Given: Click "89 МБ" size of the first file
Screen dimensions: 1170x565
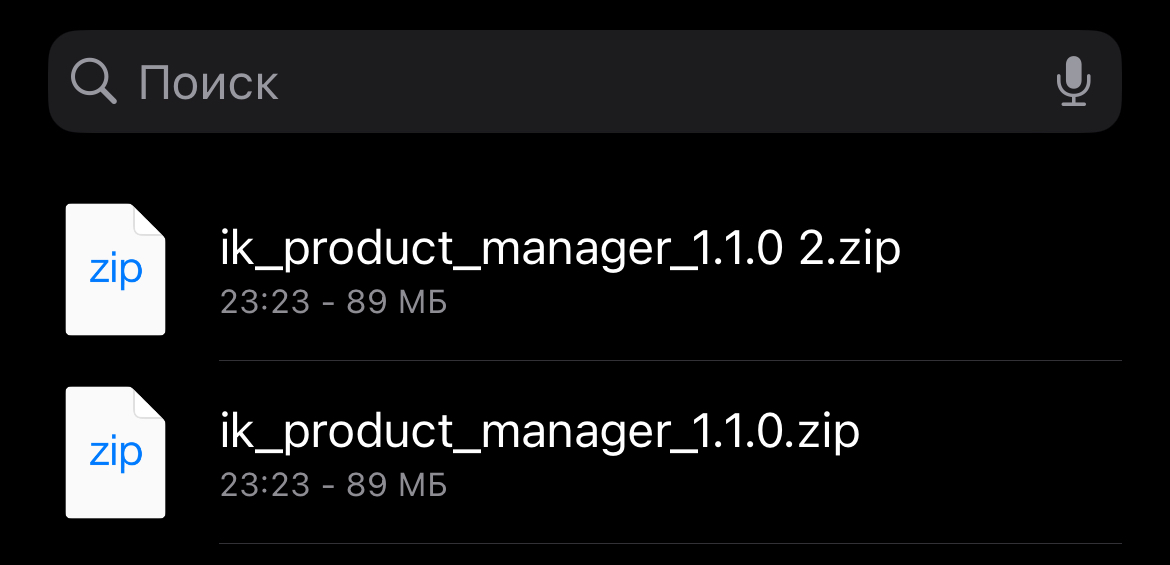Looking at the screenshot, I should click(x=397, y=302).
